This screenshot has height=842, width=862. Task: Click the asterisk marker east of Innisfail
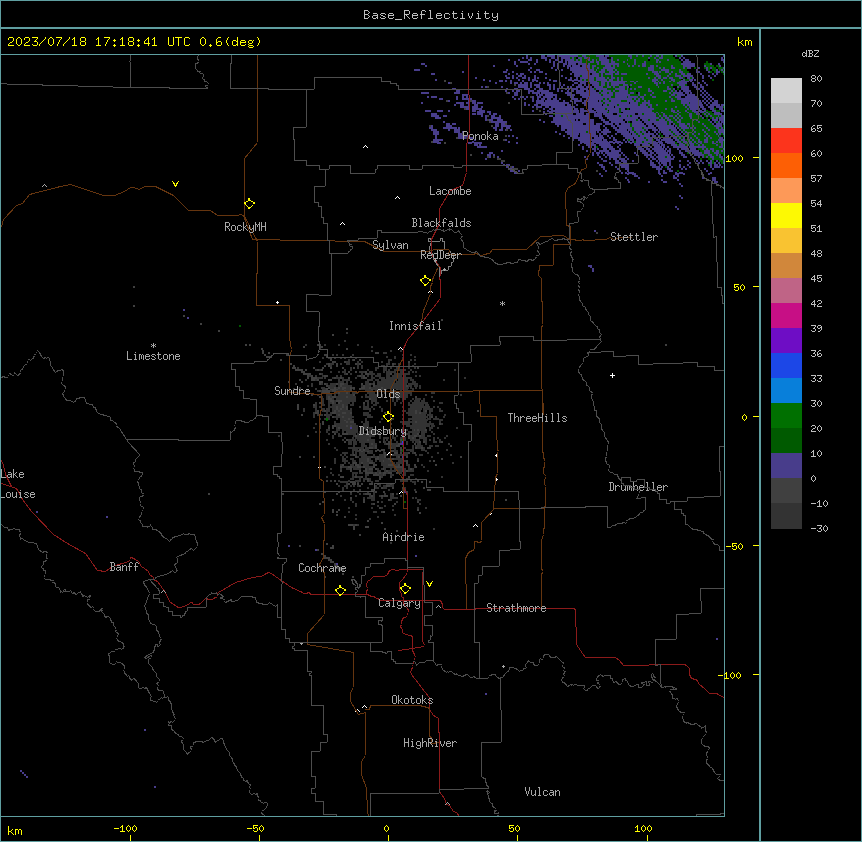502,304
